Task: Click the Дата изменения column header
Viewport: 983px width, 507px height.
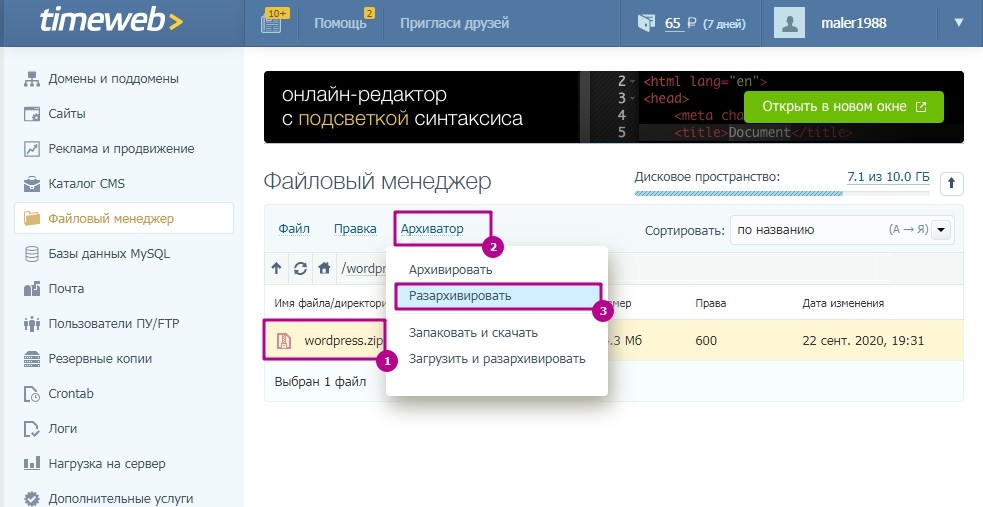Action: 843,303
